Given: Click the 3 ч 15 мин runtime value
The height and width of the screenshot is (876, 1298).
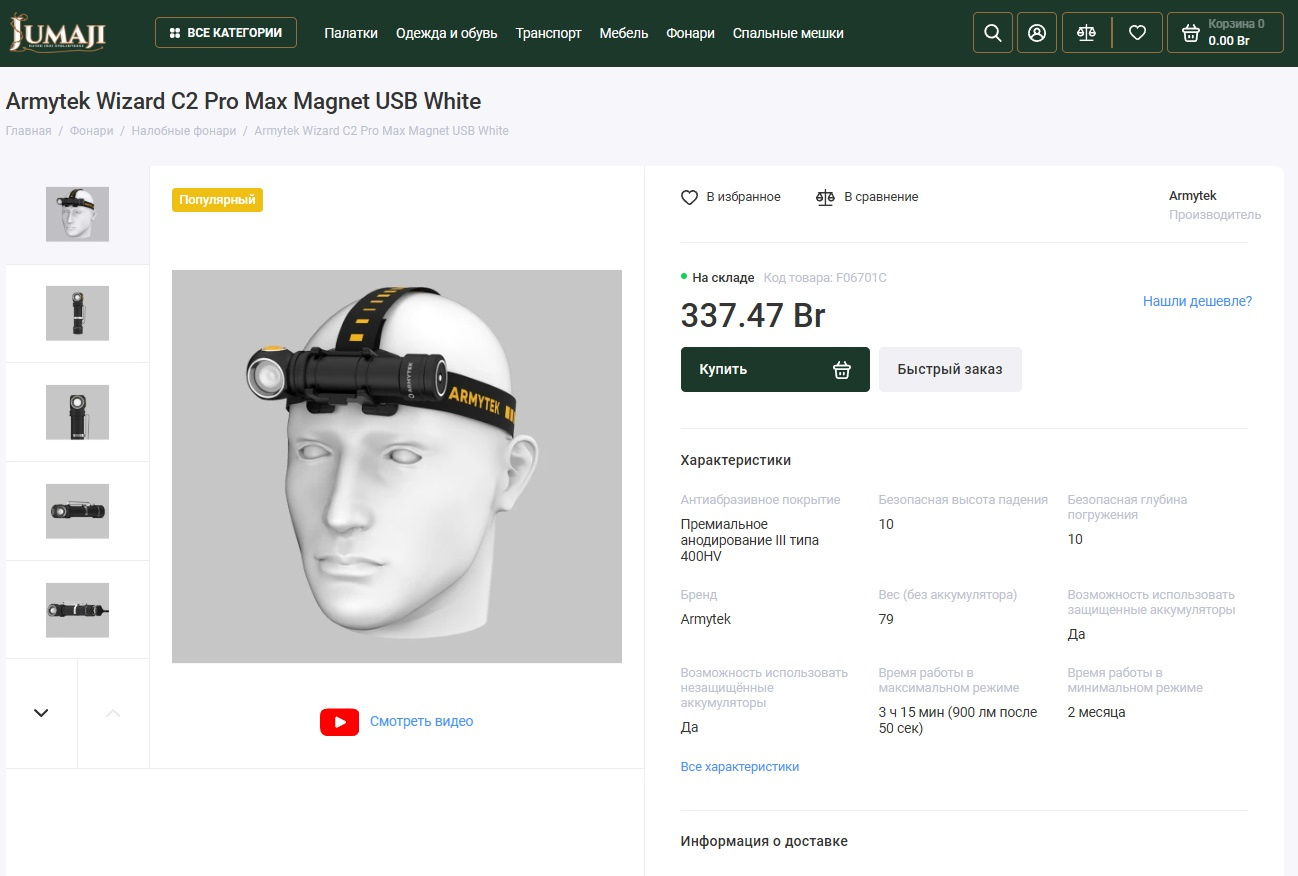Looking at the screenshot, I should pos(958,720).
